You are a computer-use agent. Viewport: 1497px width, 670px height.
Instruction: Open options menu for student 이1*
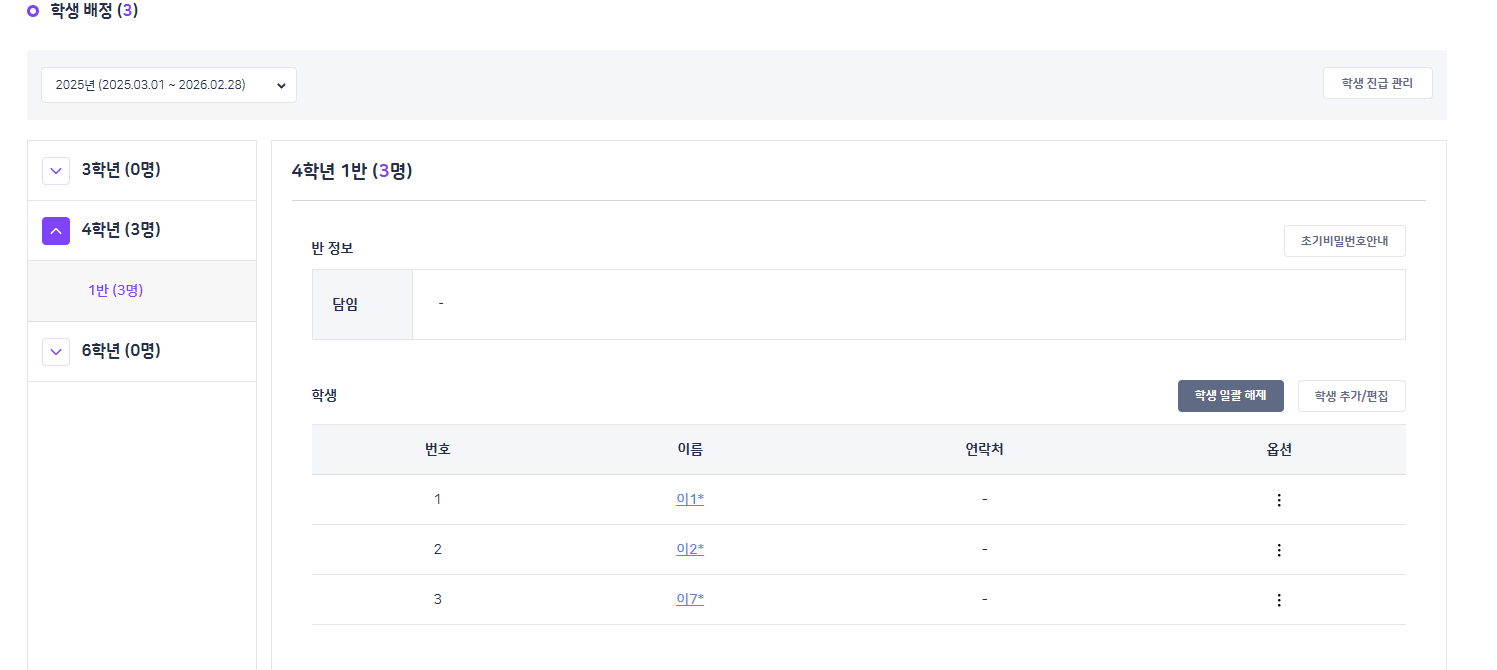[x=1278, y=500]
